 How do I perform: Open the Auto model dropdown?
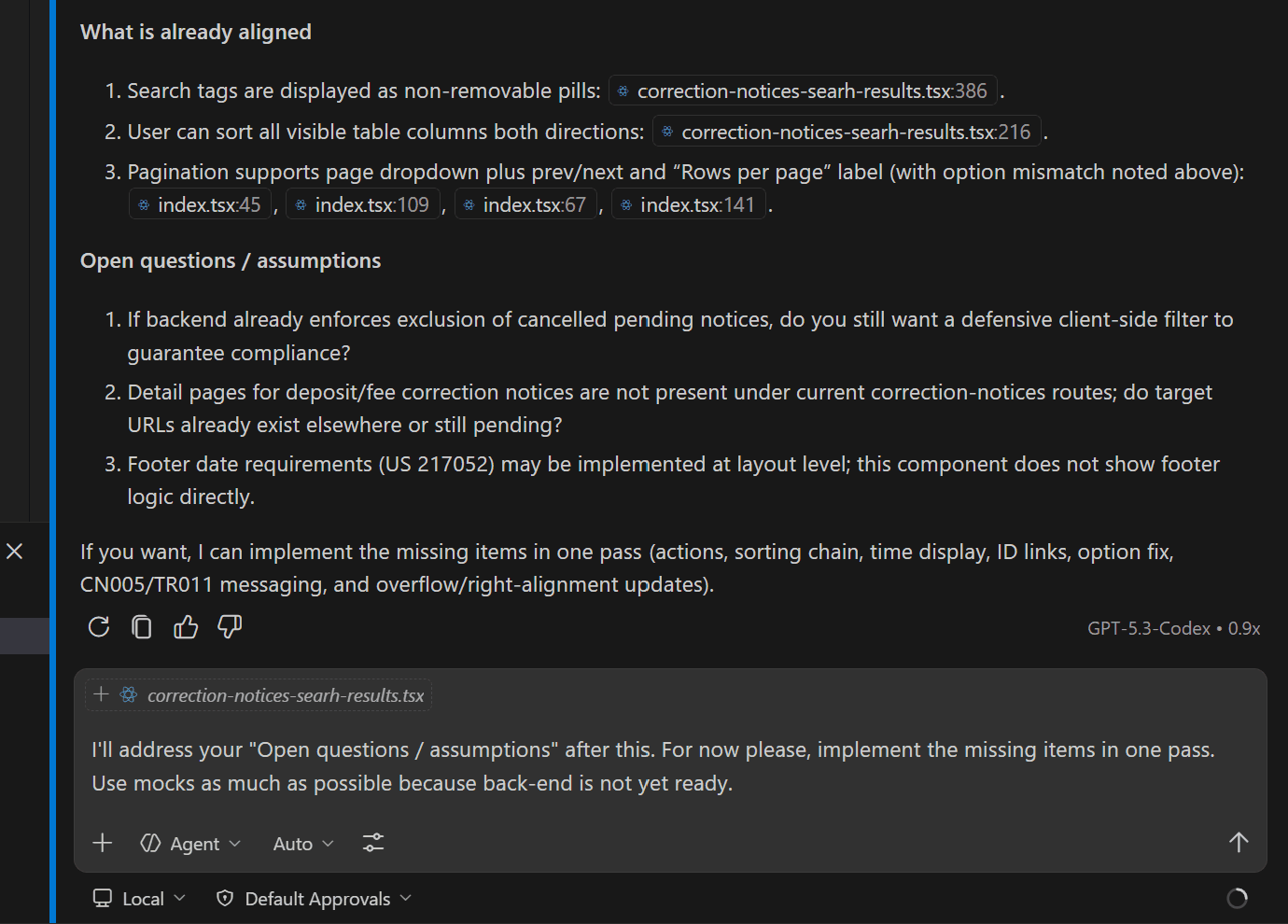(x=303, y=844)
